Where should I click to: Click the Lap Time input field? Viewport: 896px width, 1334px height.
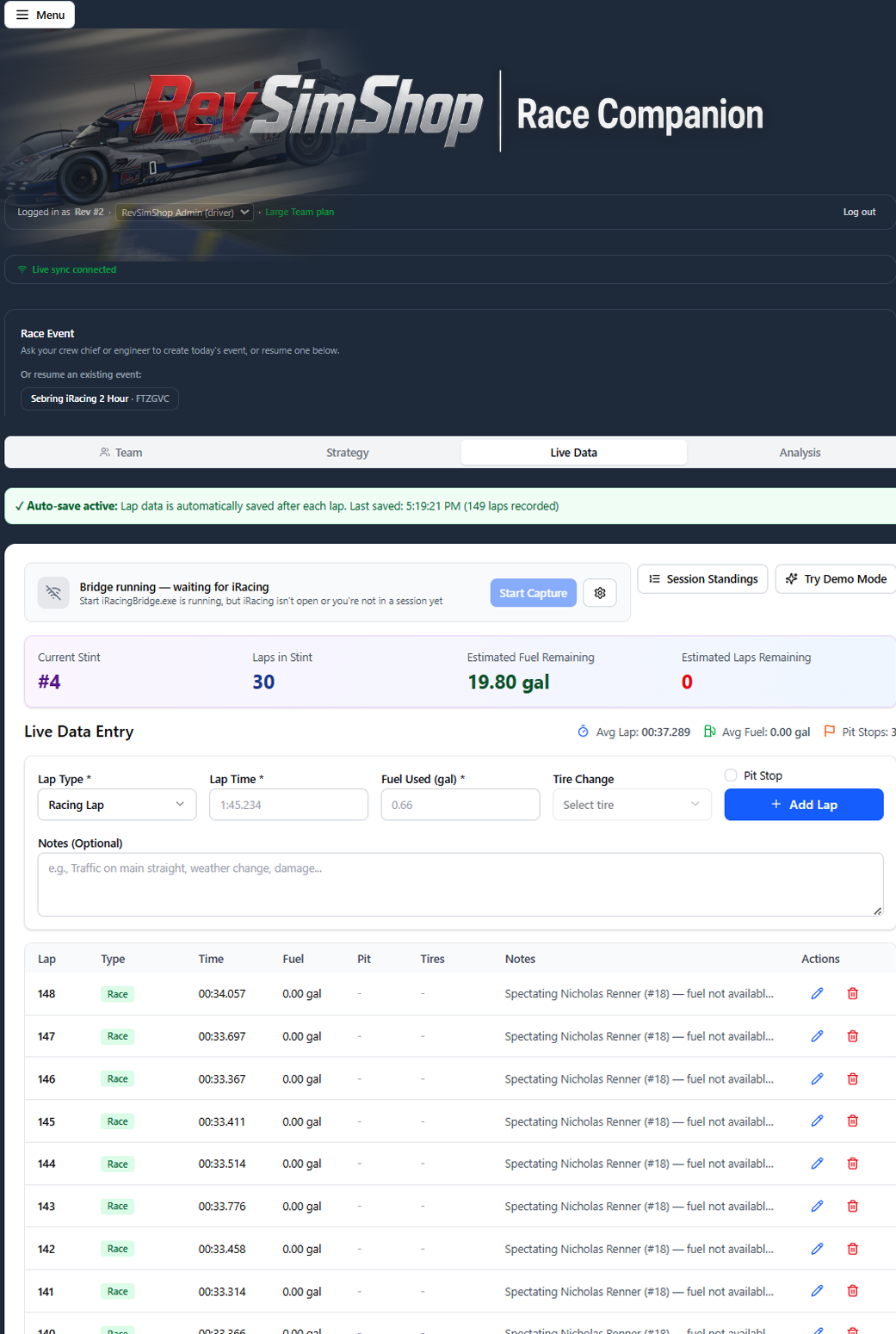pyautogui.click(x=288, y=805)
